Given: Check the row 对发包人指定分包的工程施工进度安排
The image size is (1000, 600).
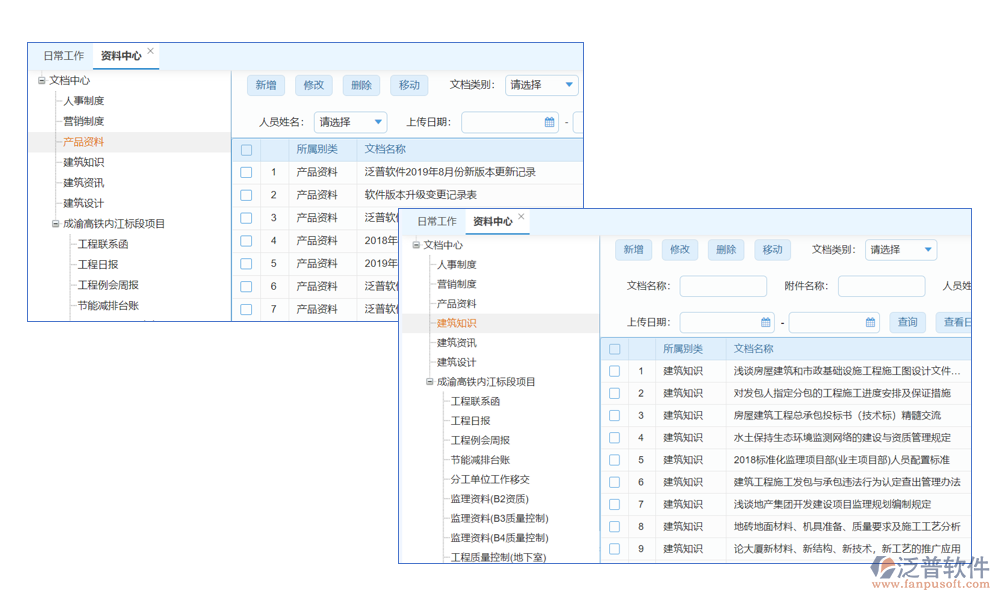Looking at the screenshot, I should (x=615, y=393).
